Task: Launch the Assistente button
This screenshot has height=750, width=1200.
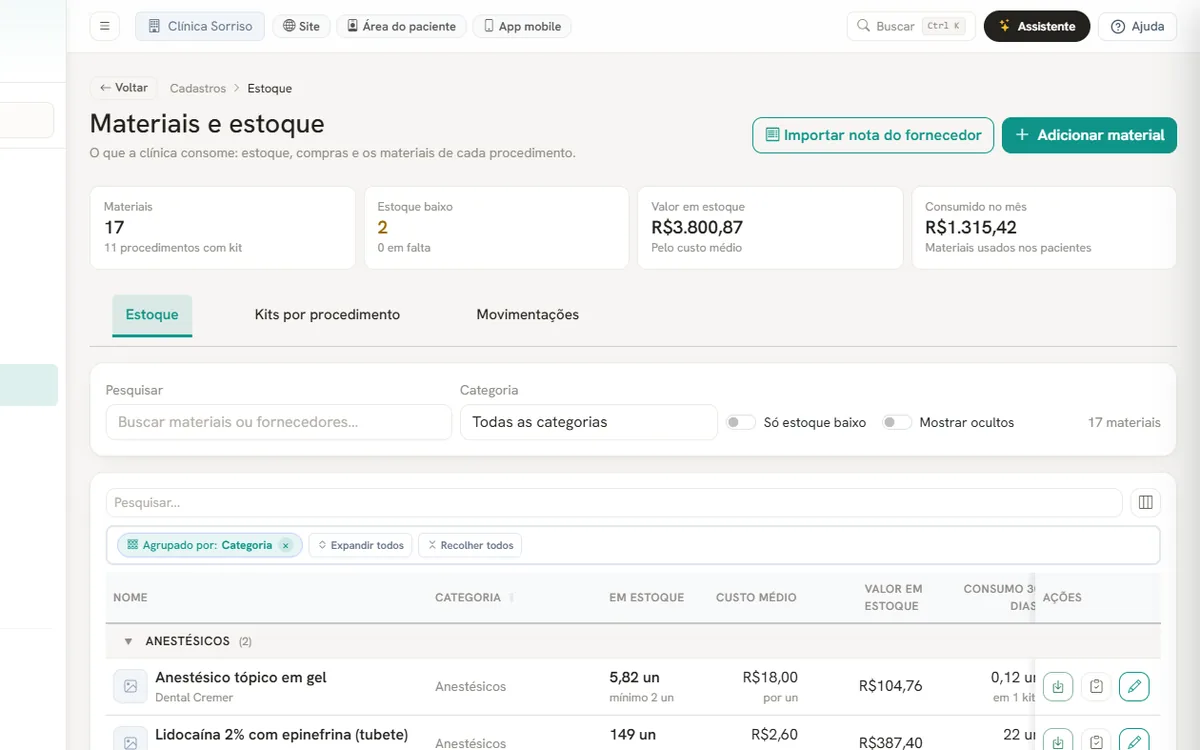Action: coord(1037,26)
